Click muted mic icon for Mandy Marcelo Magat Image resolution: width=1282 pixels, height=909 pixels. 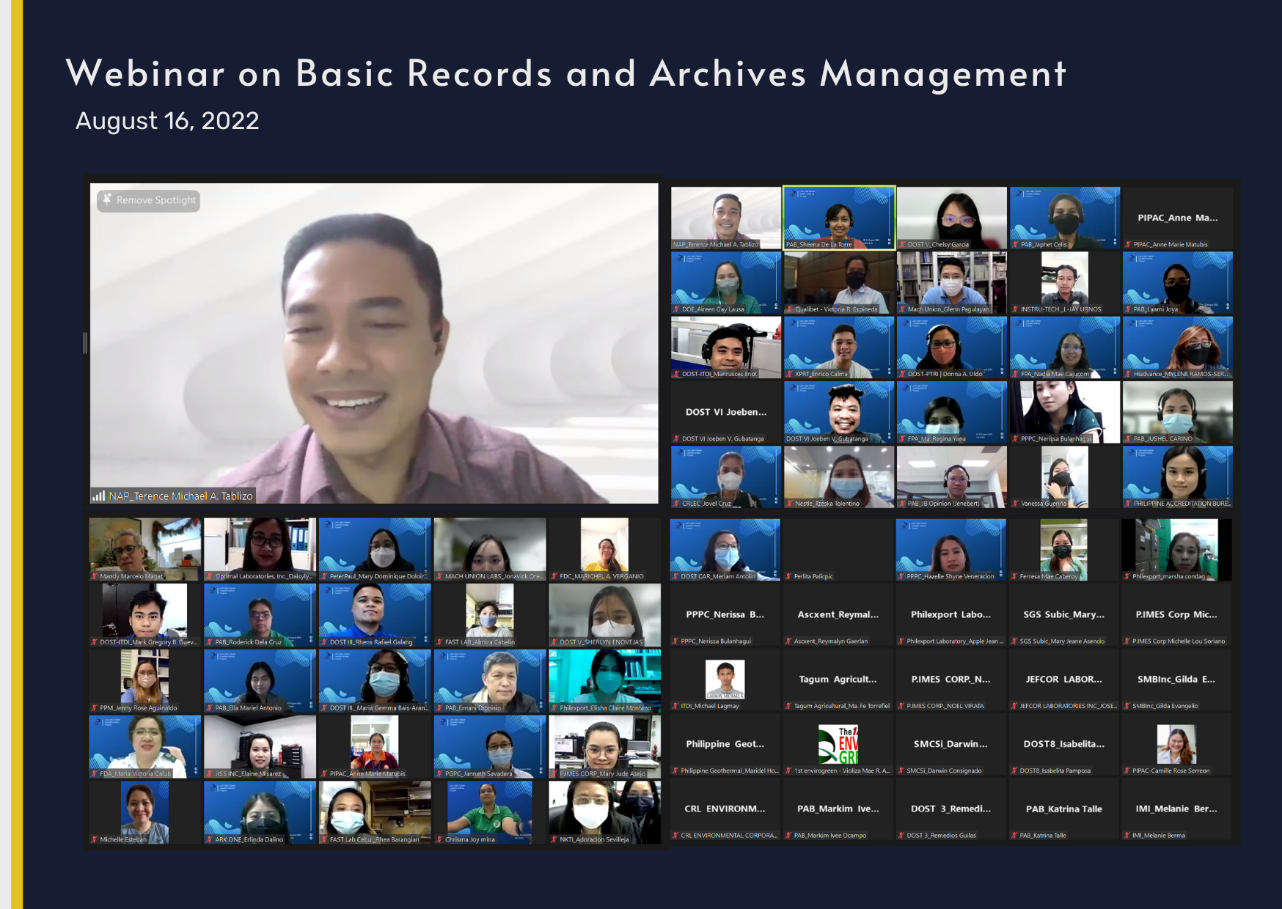(x=94, y=577)
